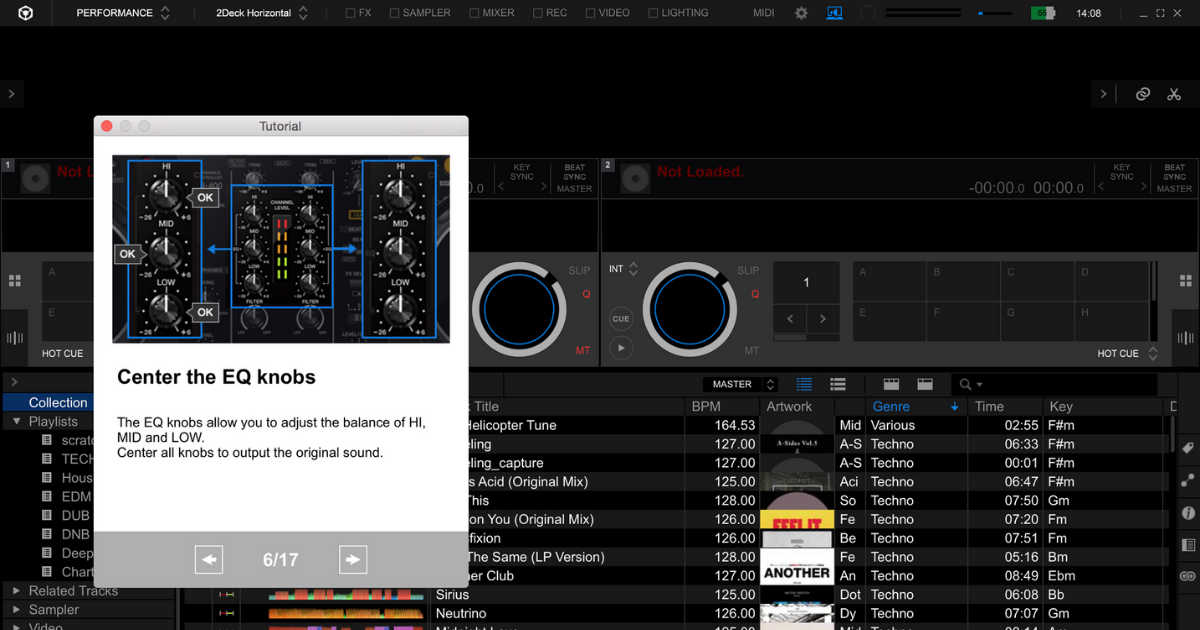Enable the MIXER panel checkbox

(x=474, y=13)
